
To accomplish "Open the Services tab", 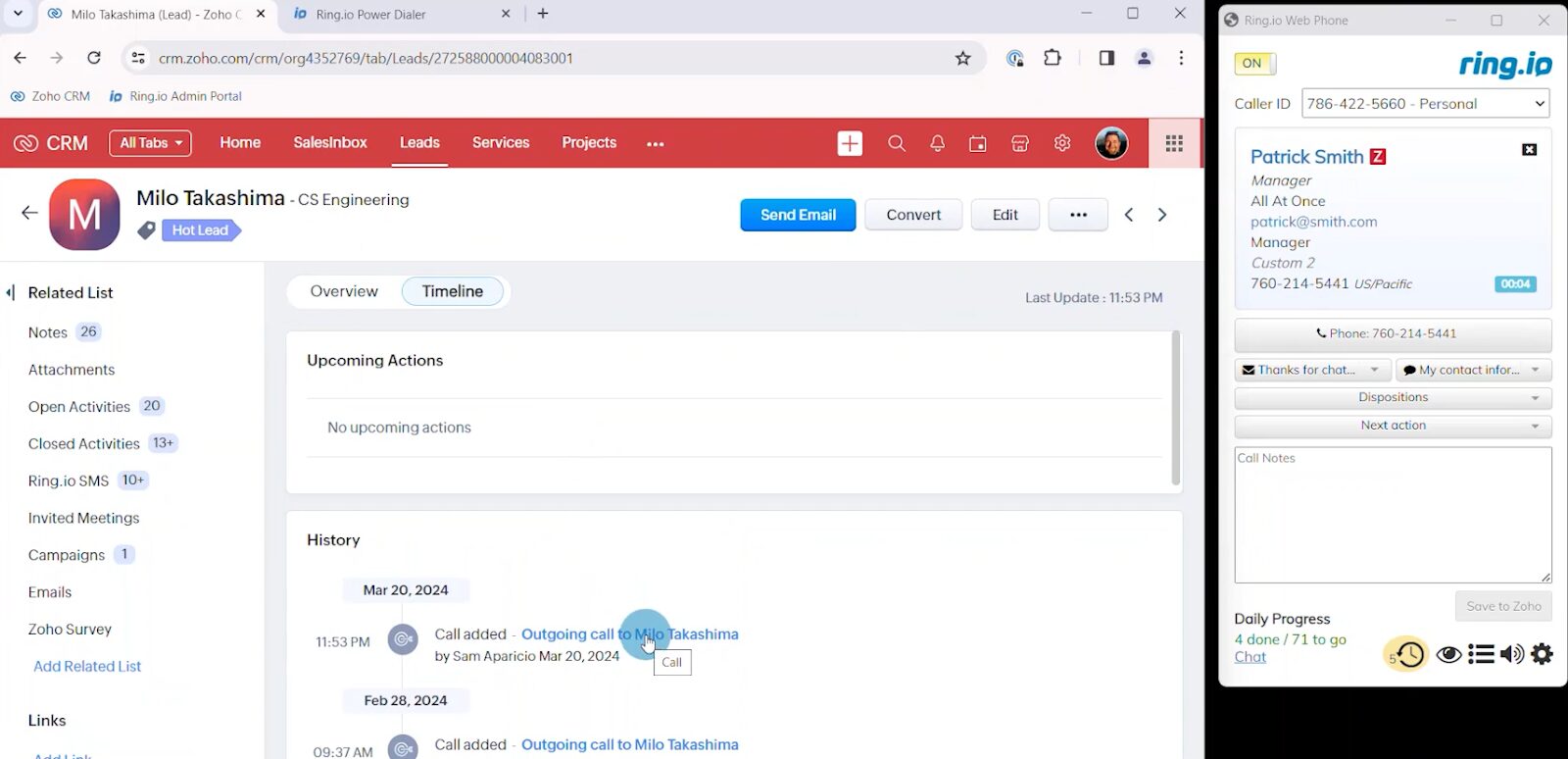I will 501,143.
